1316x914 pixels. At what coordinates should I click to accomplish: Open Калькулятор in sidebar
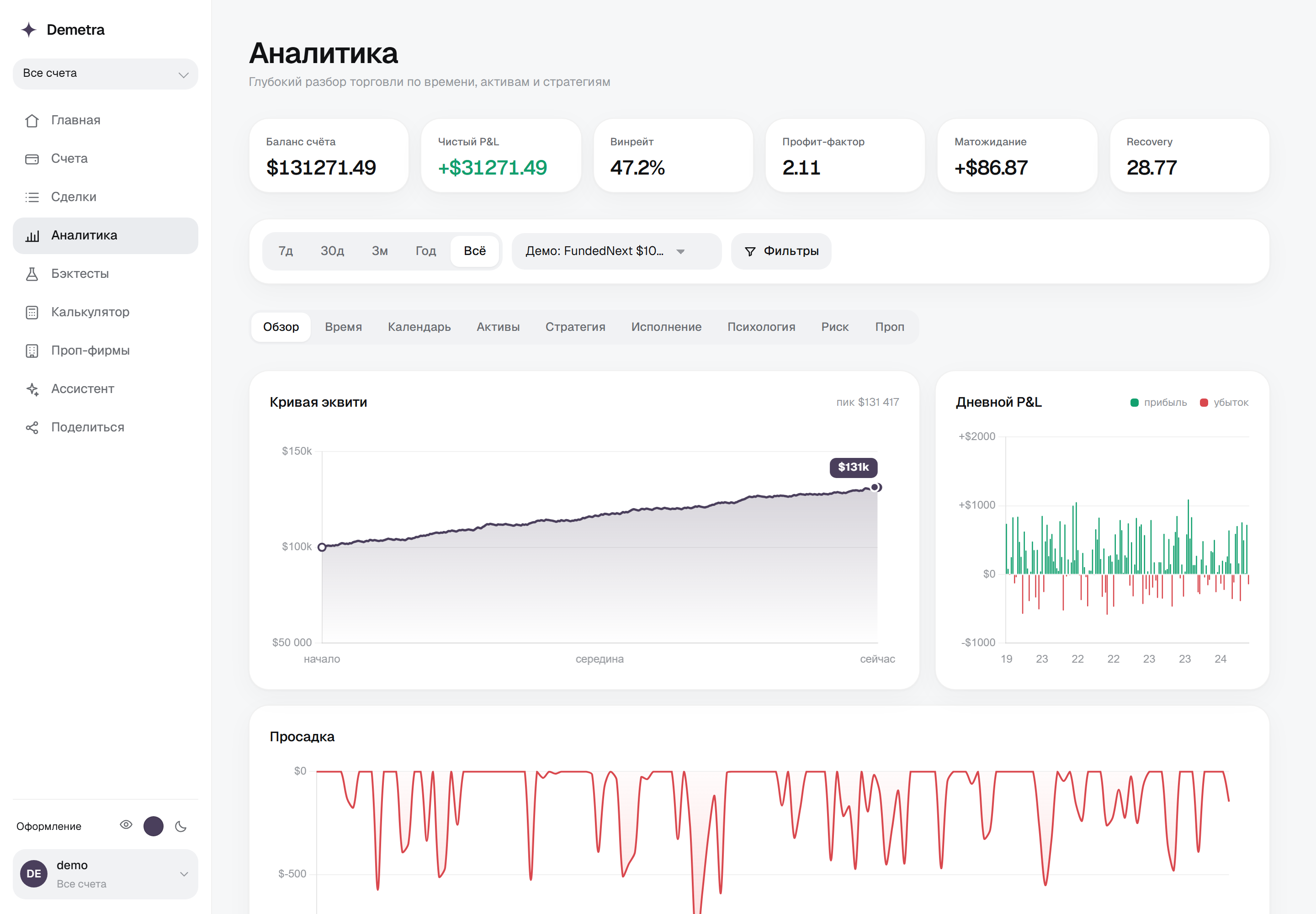[x=106, y=312]
